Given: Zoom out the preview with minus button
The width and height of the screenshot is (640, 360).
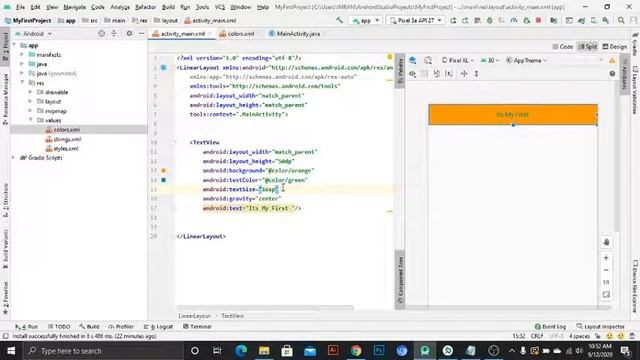Looking at the screenshot, I should [606, 270].
